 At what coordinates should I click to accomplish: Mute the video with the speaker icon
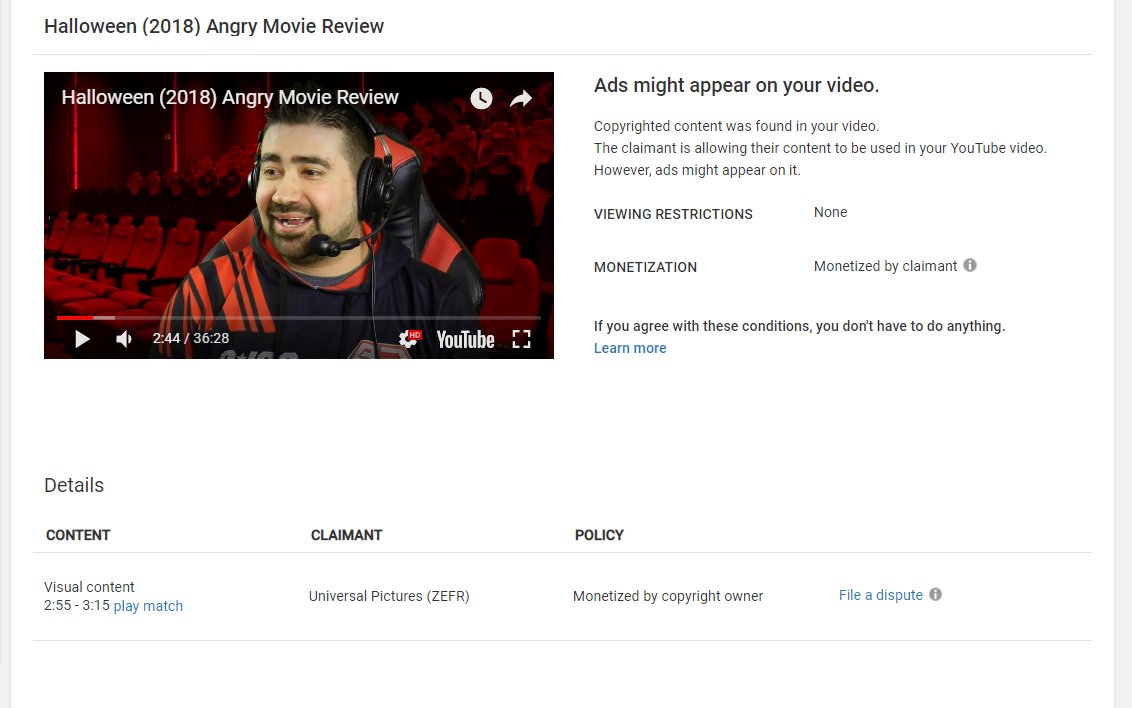[124, 339]
